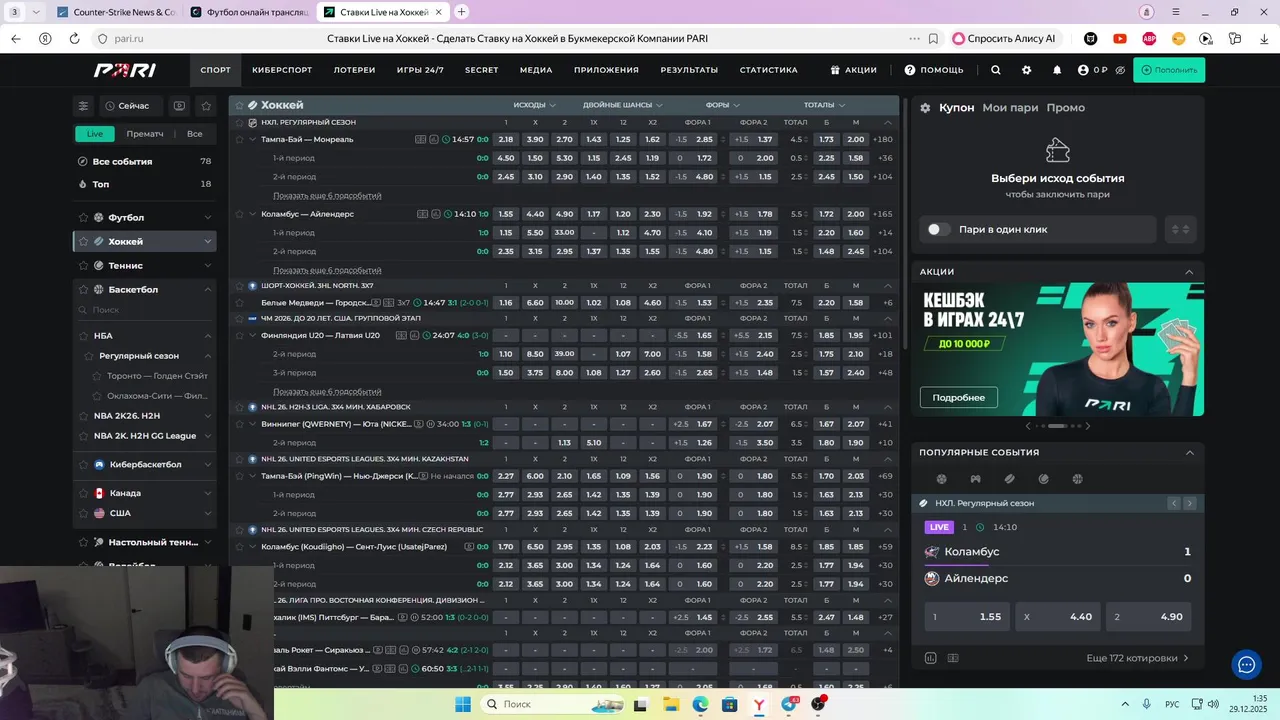Open notifications bell icon

tap(1057, 70)
